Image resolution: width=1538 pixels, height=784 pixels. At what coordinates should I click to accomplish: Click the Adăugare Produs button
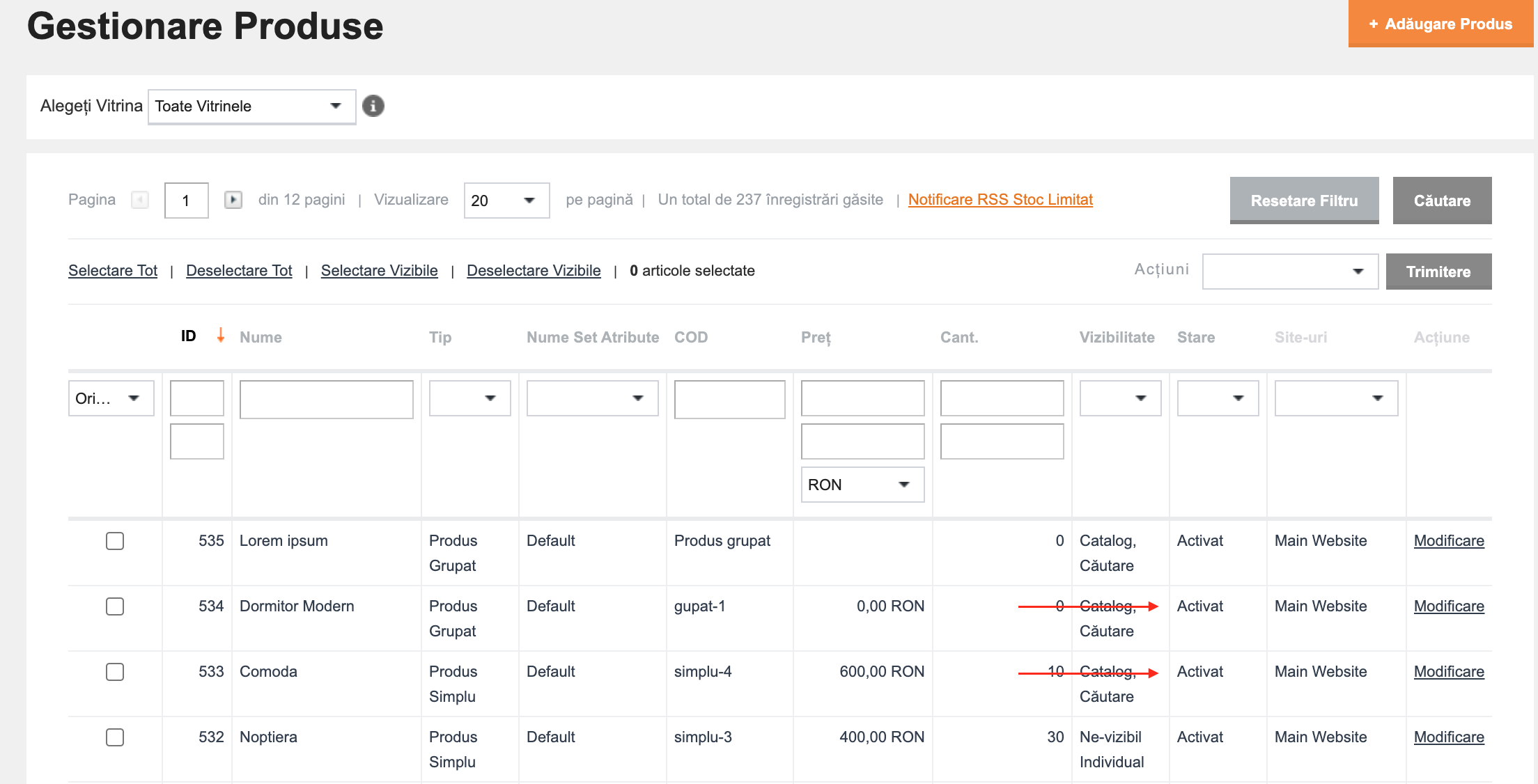(1440, 24)
